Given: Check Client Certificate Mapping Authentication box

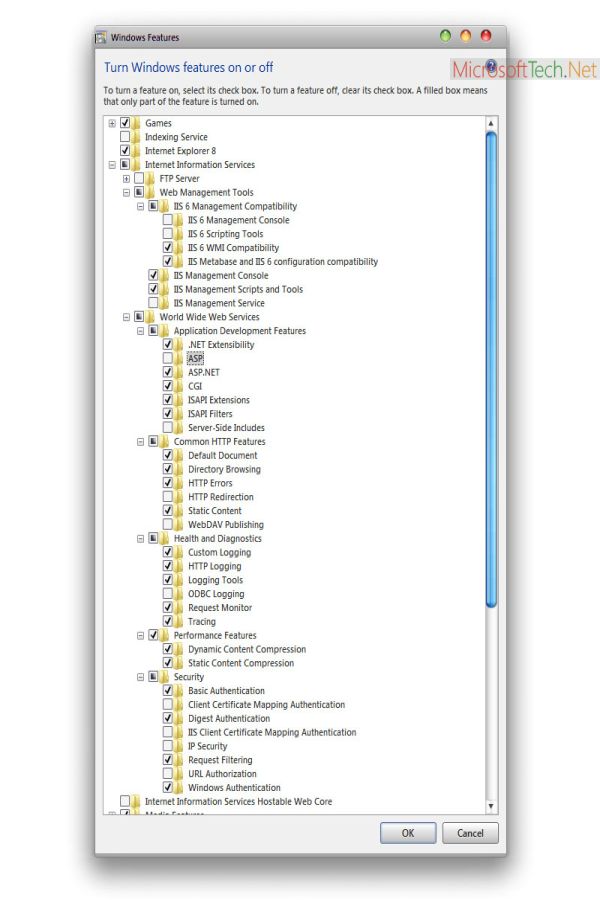Looking at the screenshot, I should pyautogui.click(x=168, y=704).
